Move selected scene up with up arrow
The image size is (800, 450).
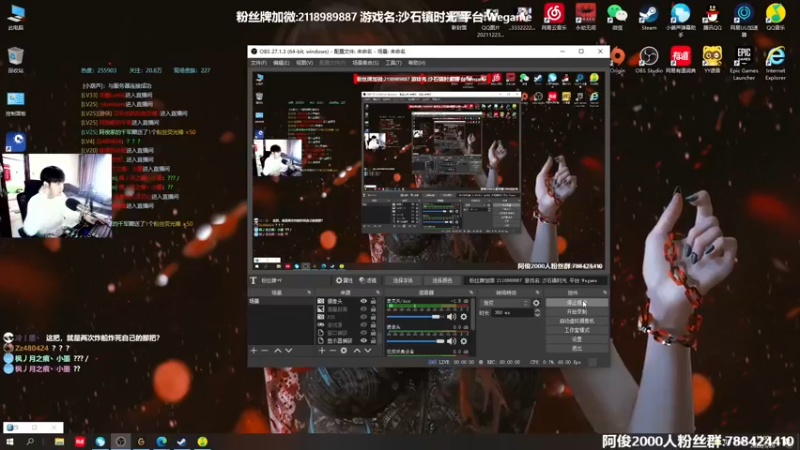tap(278, 351)
